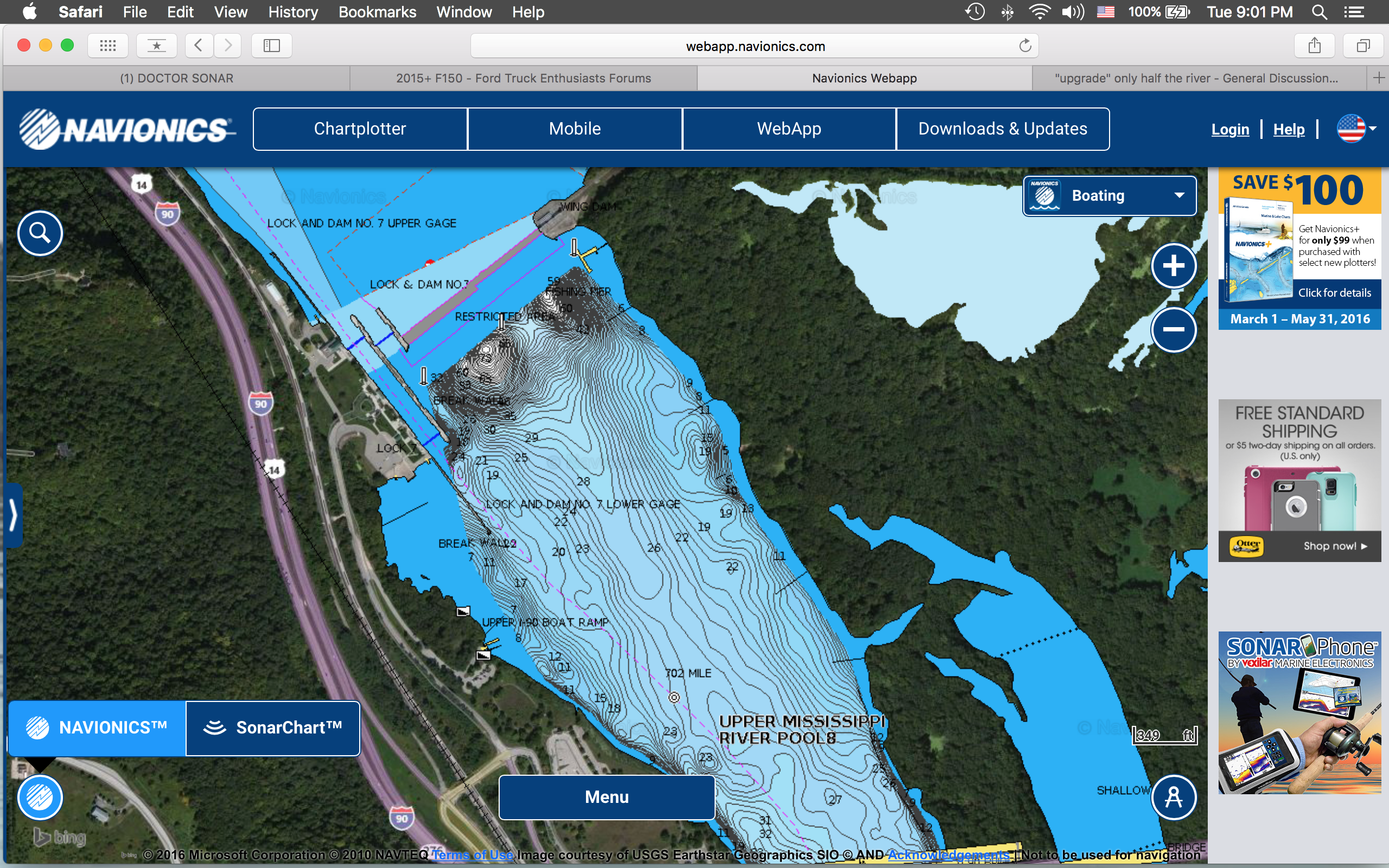Open the Apple menu

(x=30, y=11)
